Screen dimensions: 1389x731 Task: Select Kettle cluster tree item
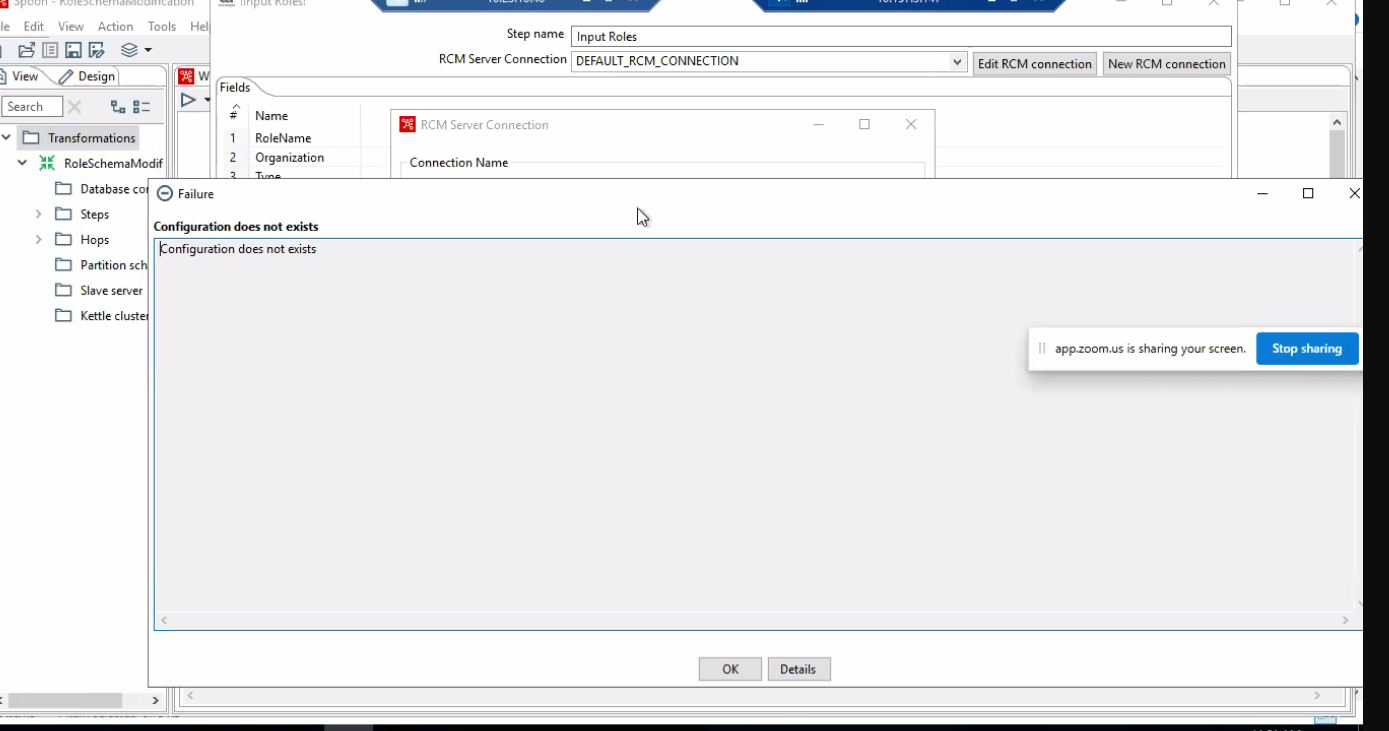point(114,316)
